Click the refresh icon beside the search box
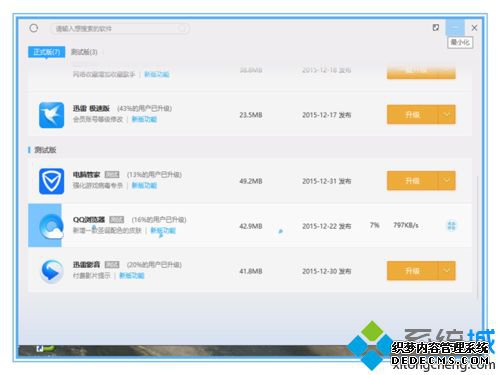Screen dimensions: 500x375 click(x=34, y=28)
